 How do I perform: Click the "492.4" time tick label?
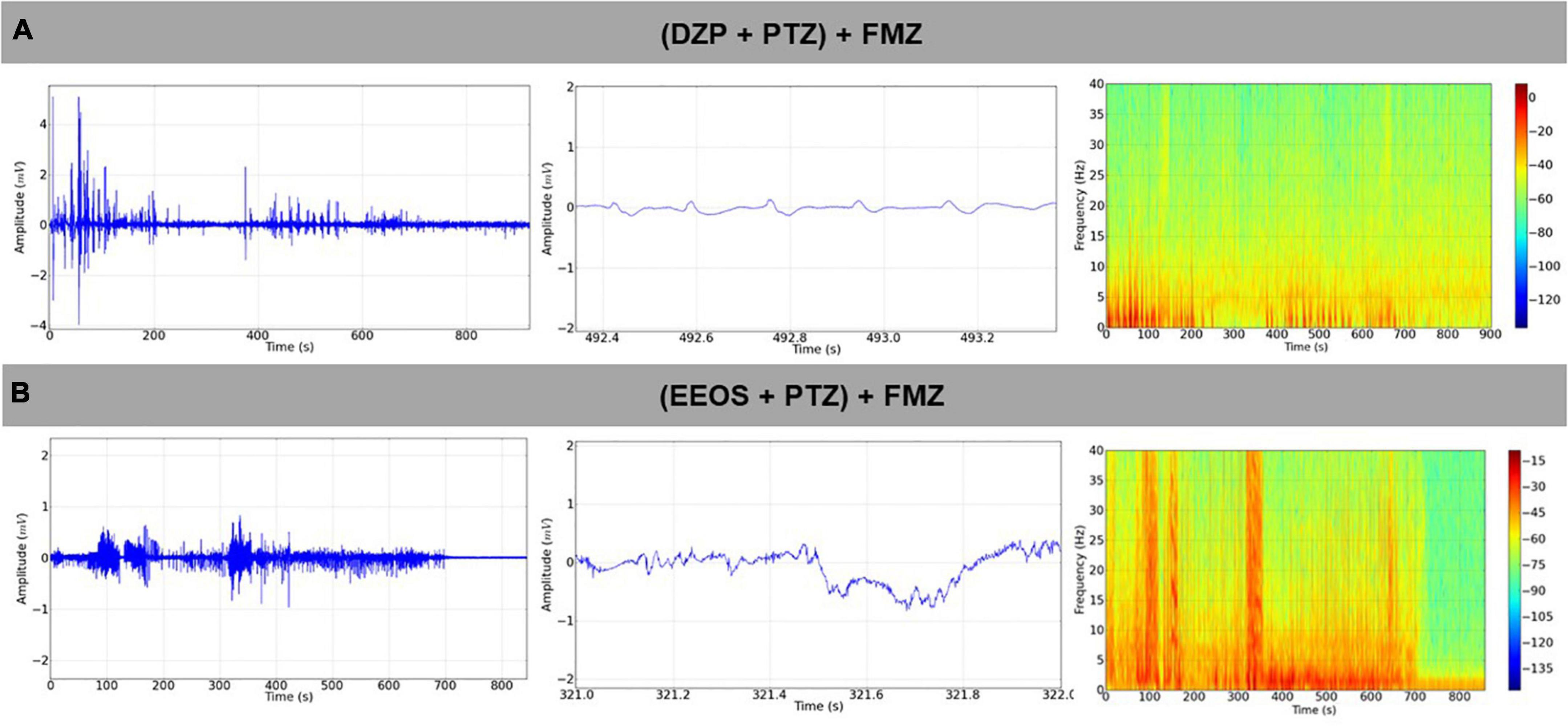(601, 338)
